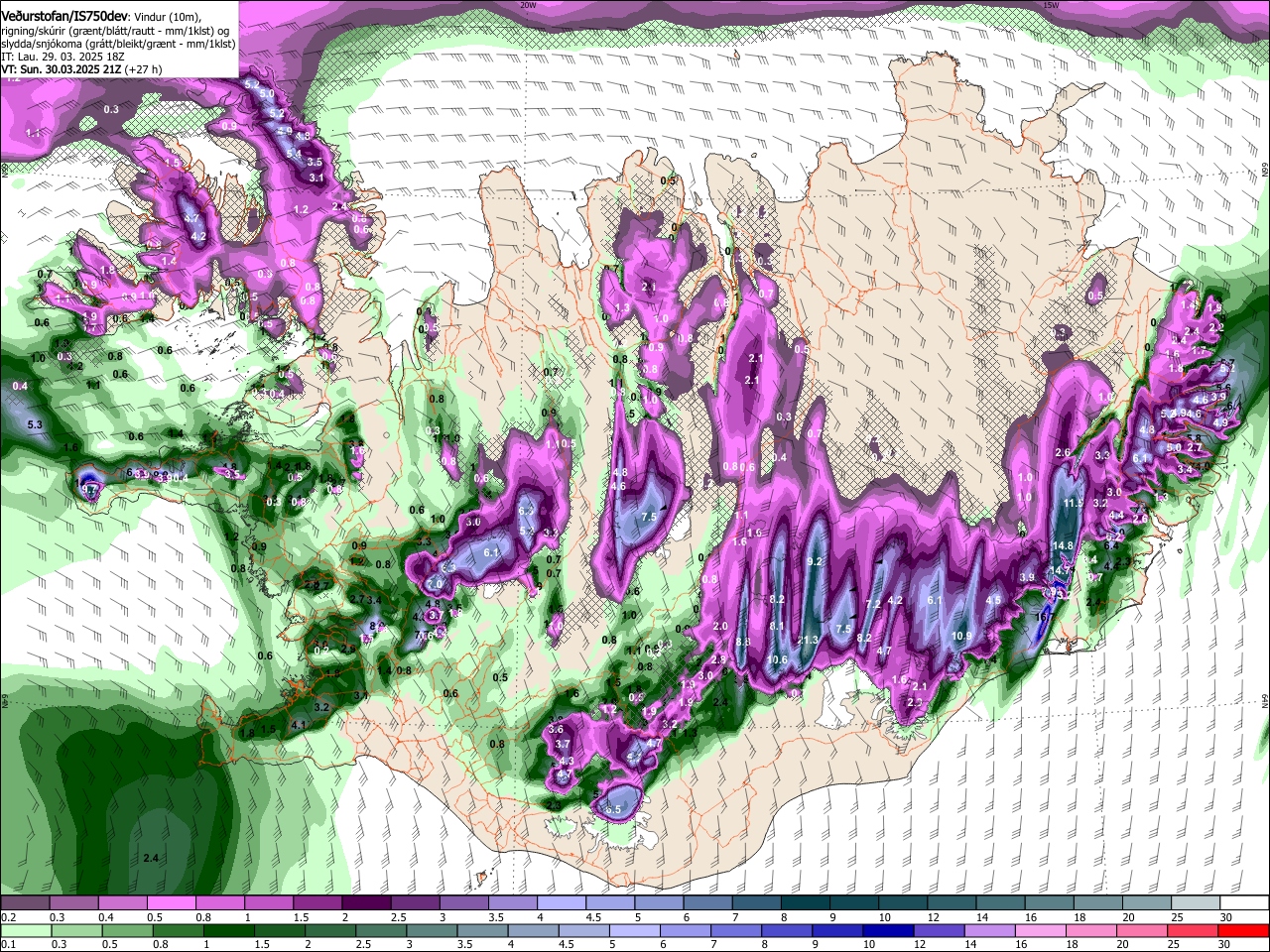1270x952 pixels.
Task: Click the '0.2' label in the upper legend
Action: tap(9, 917)
